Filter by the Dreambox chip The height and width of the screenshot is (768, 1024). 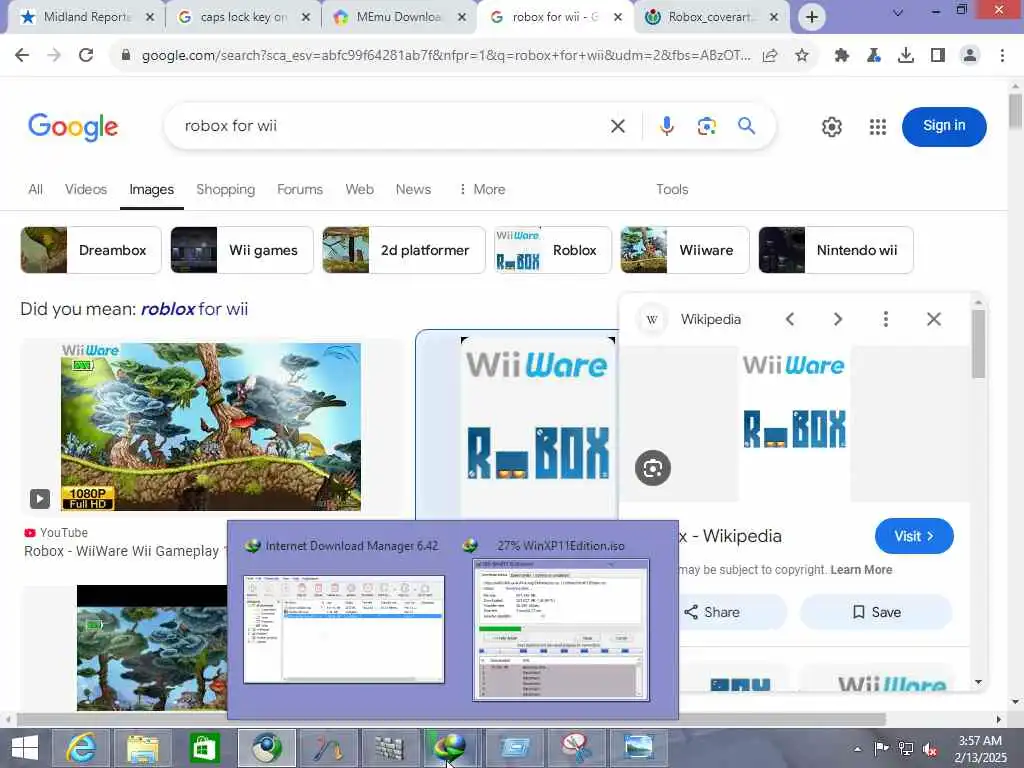91,250
